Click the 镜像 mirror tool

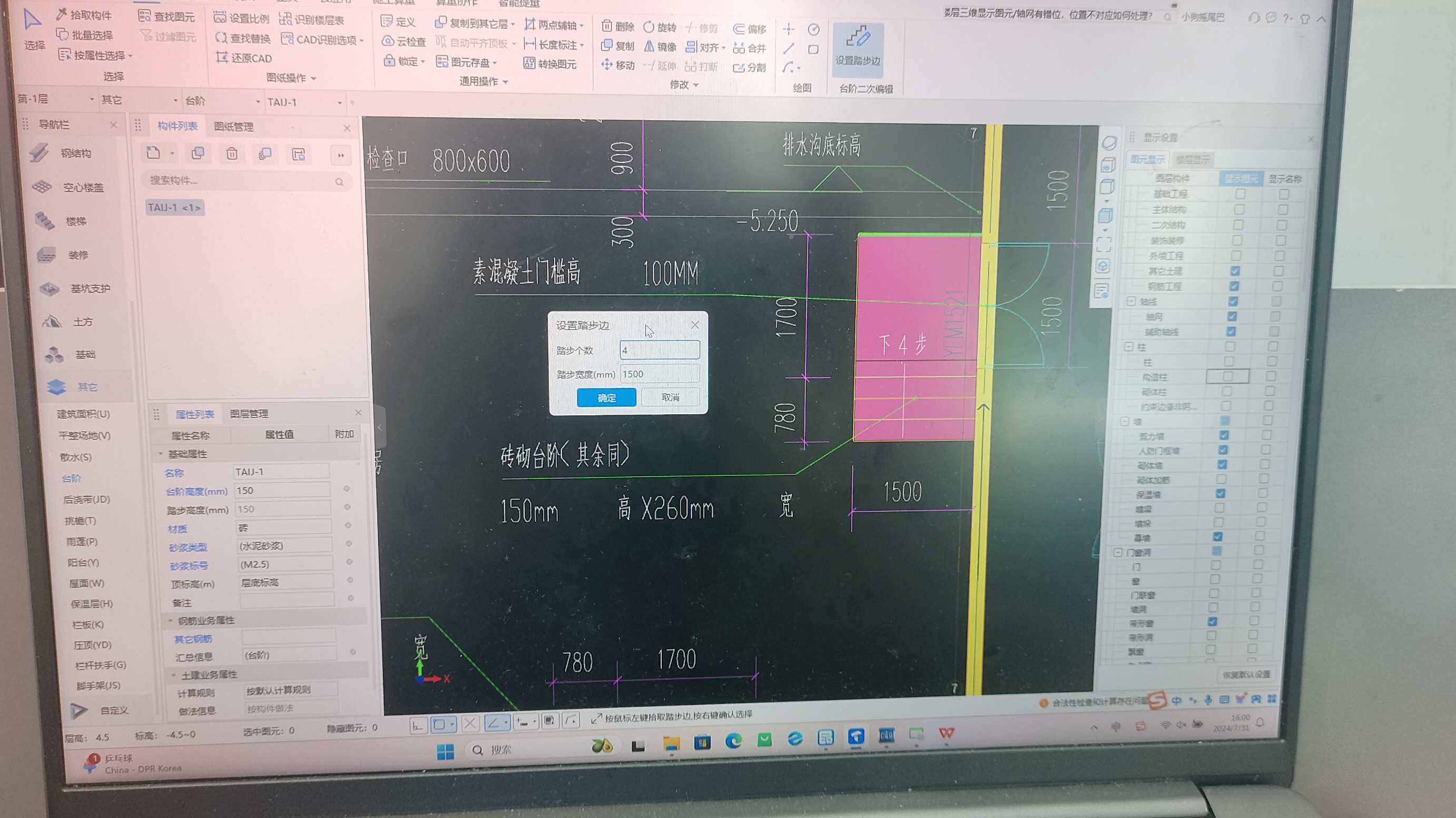pyautogui.click(x=660, y=46)
